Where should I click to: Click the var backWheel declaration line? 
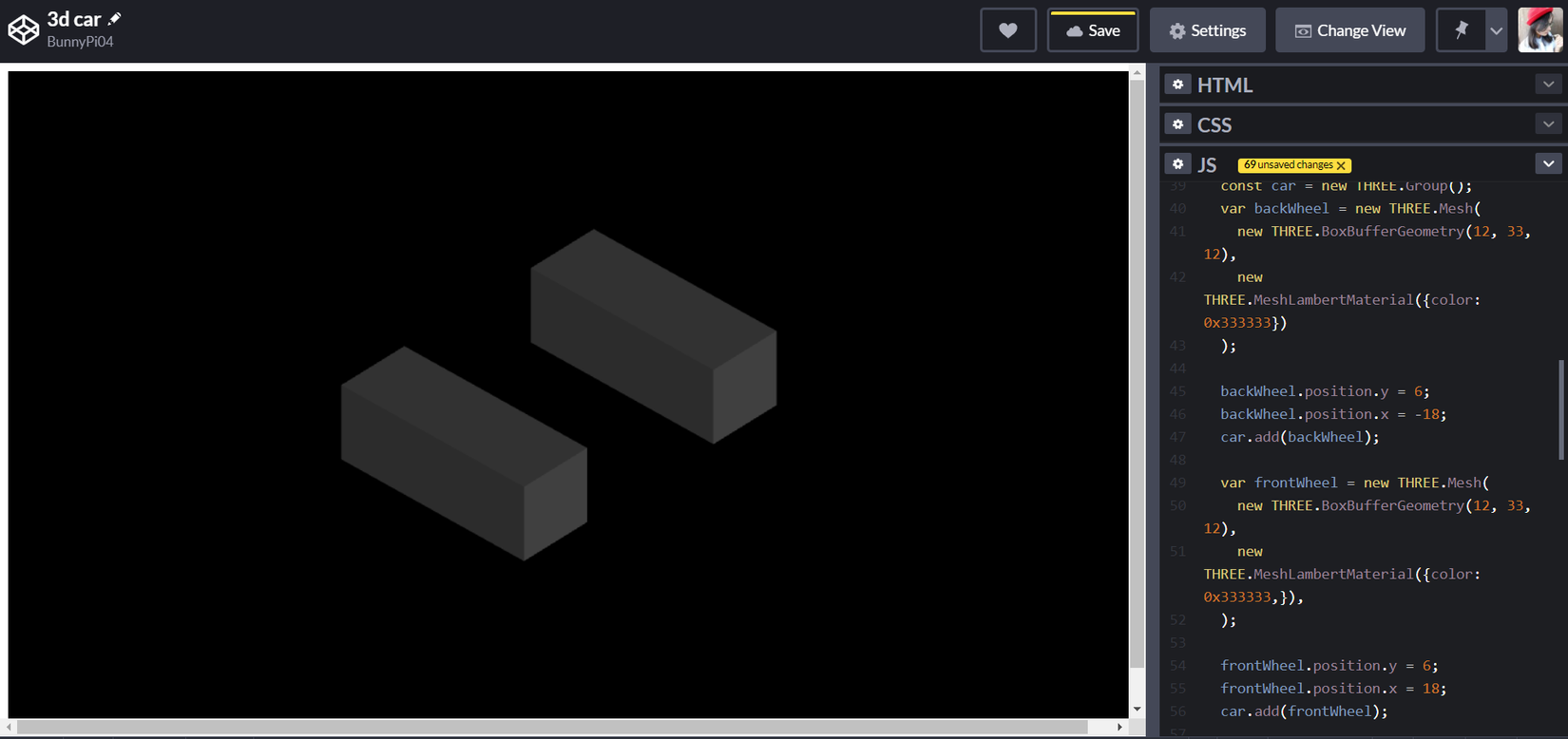coord(1350,208)
